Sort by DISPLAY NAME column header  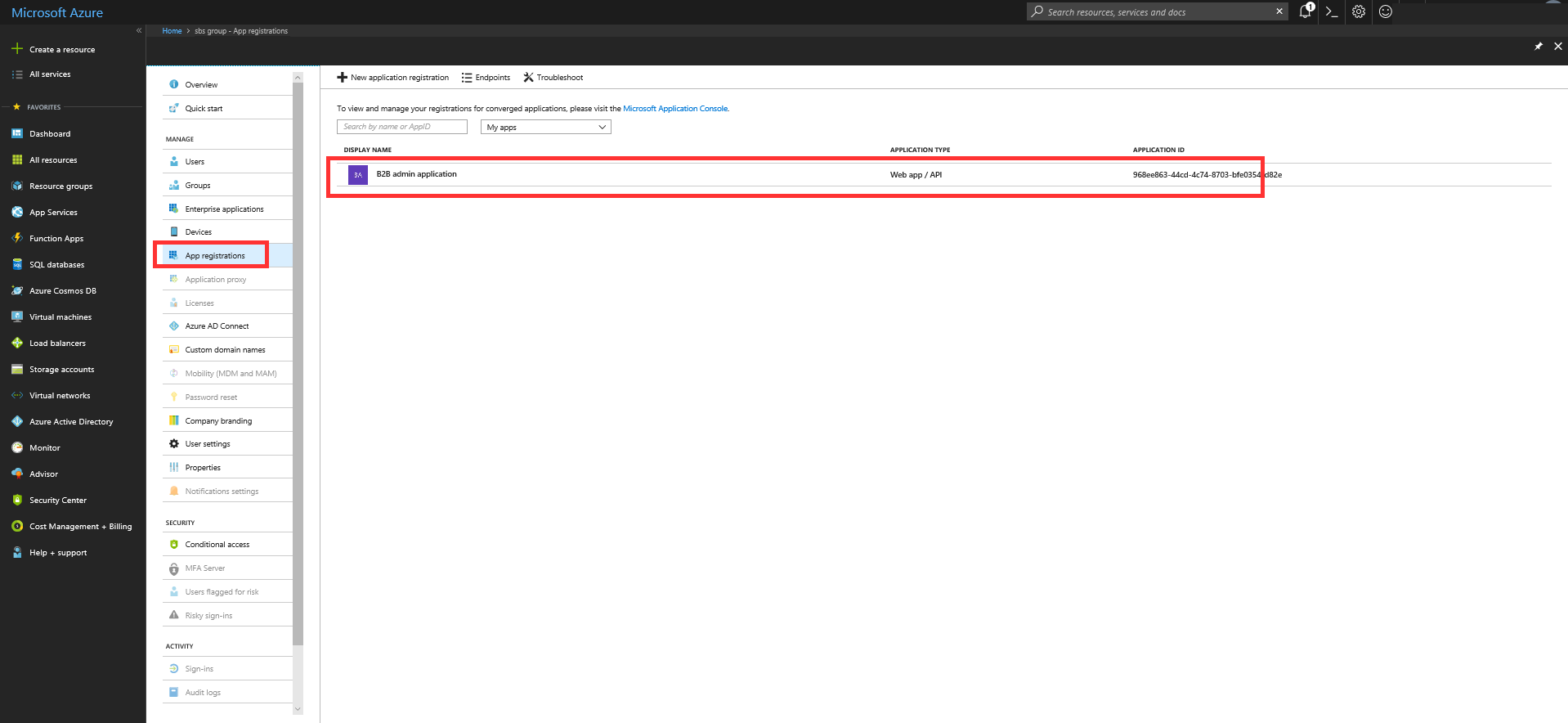(368, 150)
